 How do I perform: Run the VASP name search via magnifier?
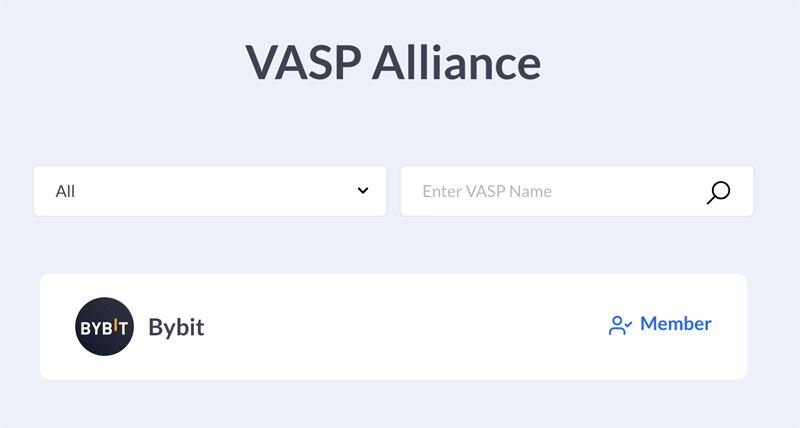[718, 192]
